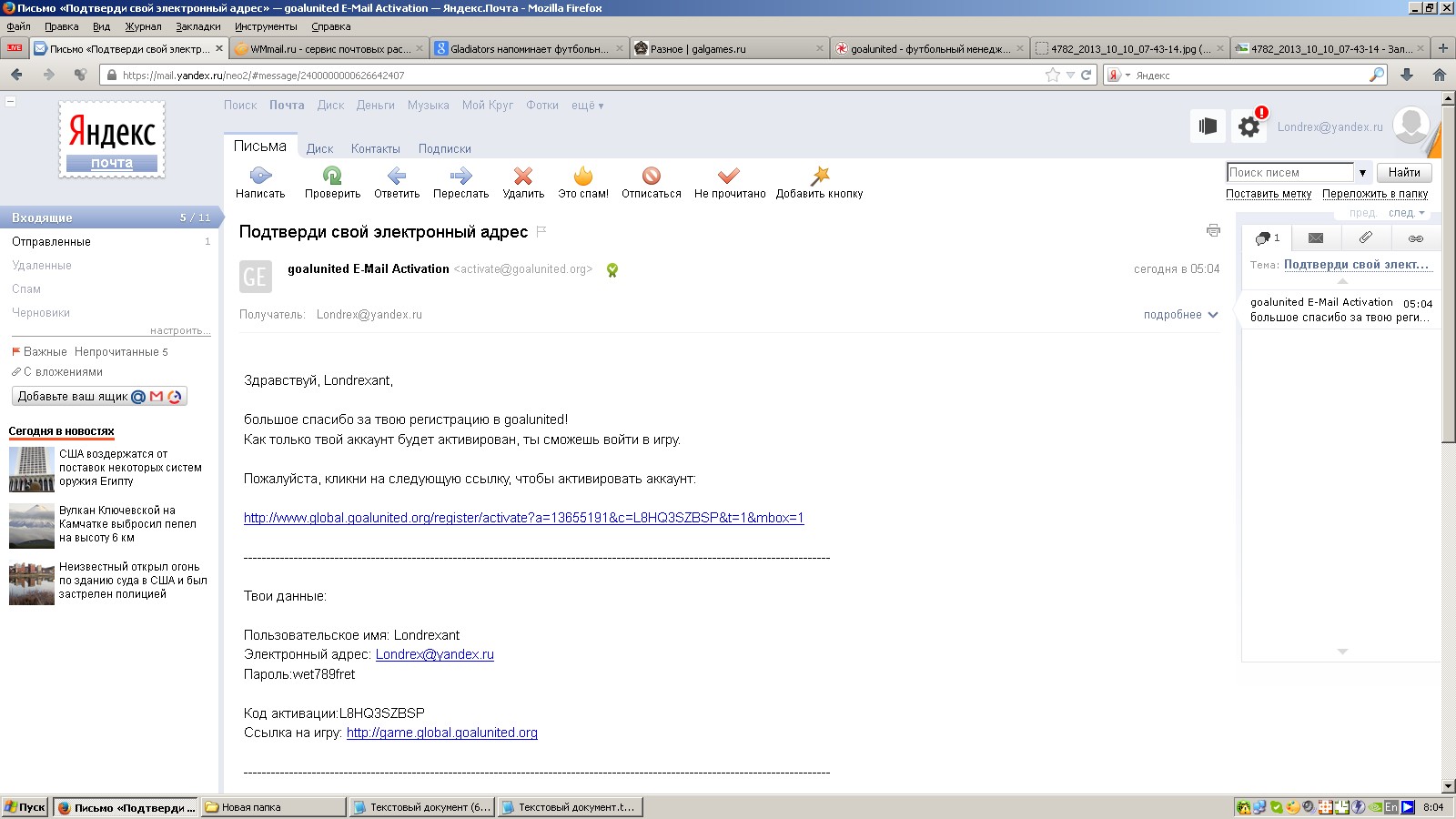Open the ещё services dropdown
The height and width of the screenshot is (819, 1456).
click(587, 106)
